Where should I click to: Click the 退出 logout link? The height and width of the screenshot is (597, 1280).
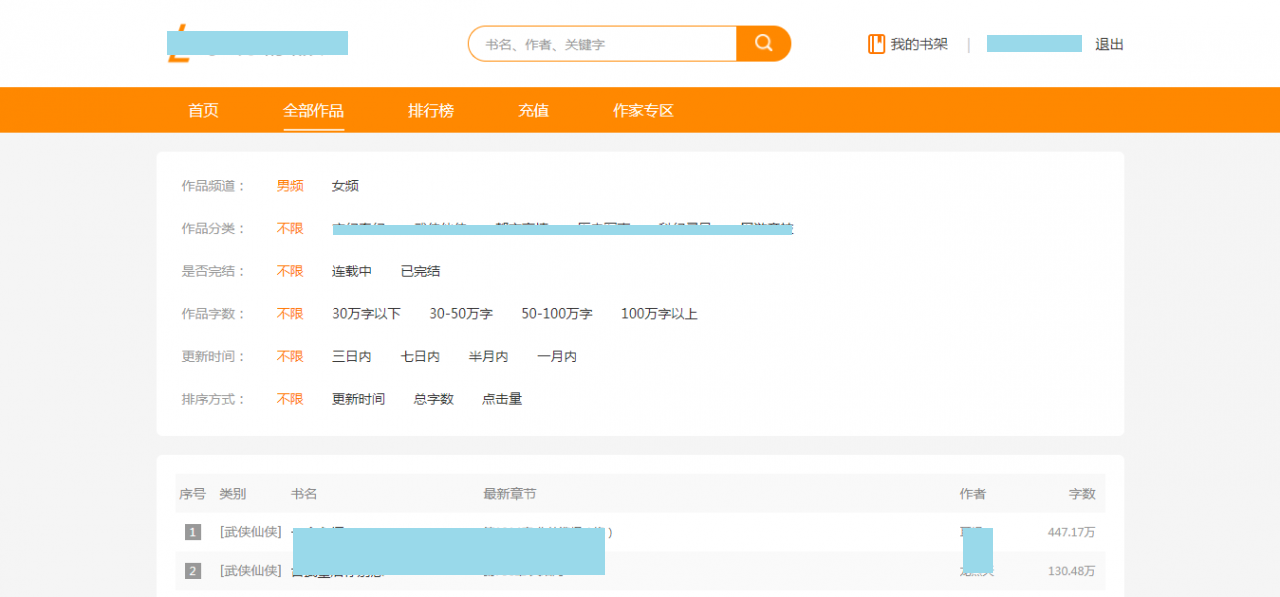[x=1109, y=44]
